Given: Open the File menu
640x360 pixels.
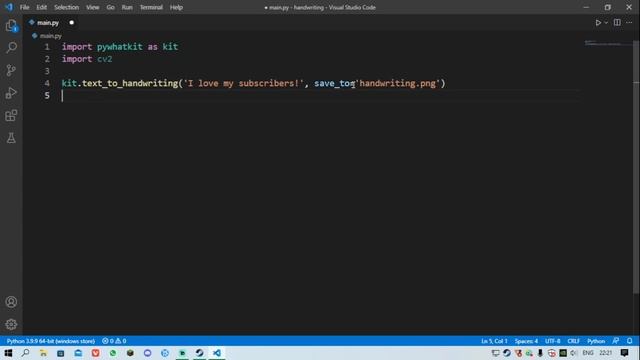Looking at the screenshot, I should [24, 7].
